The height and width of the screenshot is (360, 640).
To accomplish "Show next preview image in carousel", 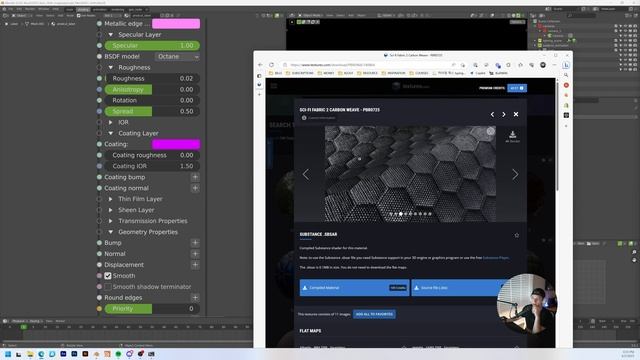I will tap(515, 174).
